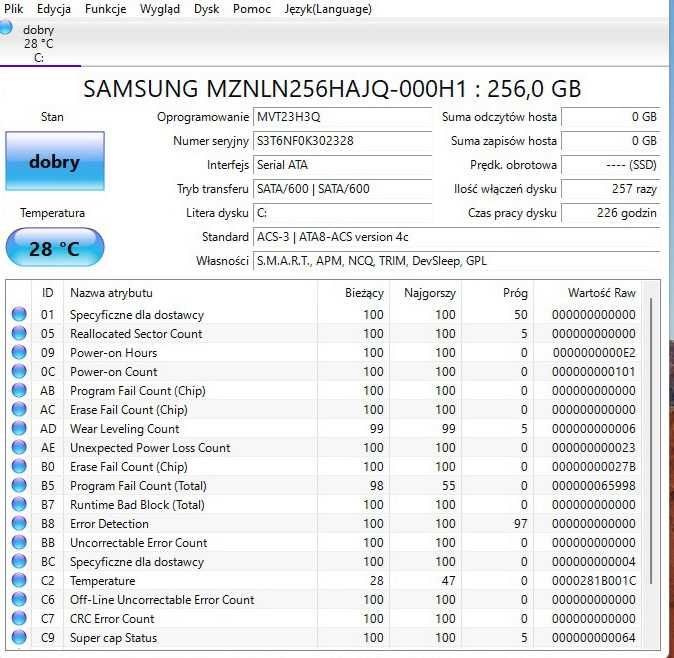
Task: Click the Suma odczytów hosta value field
Action: tap(610, 117)
